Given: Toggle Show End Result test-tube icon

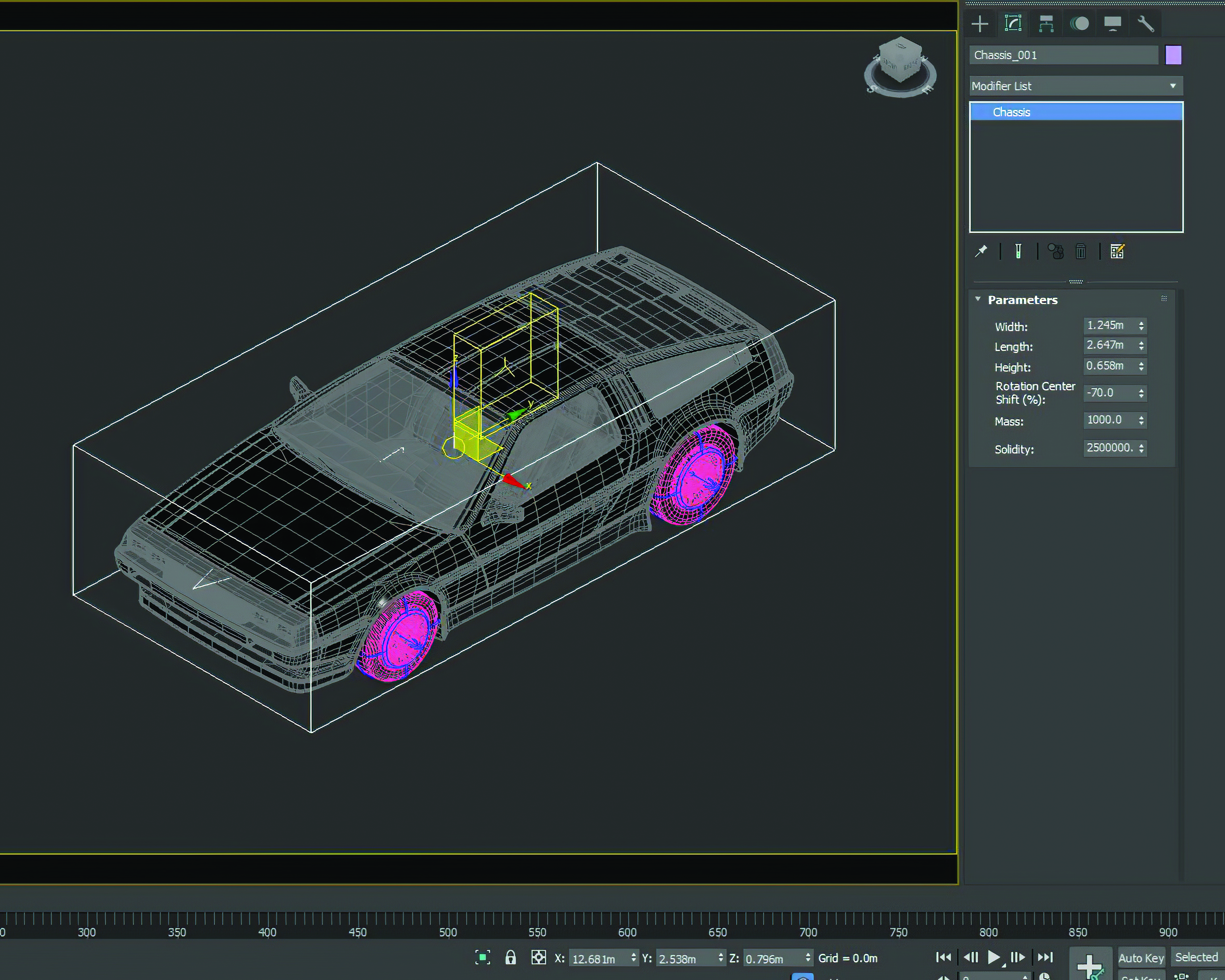Looking at the screenshot, I should pyautogui.click(x=1018, y=251).
